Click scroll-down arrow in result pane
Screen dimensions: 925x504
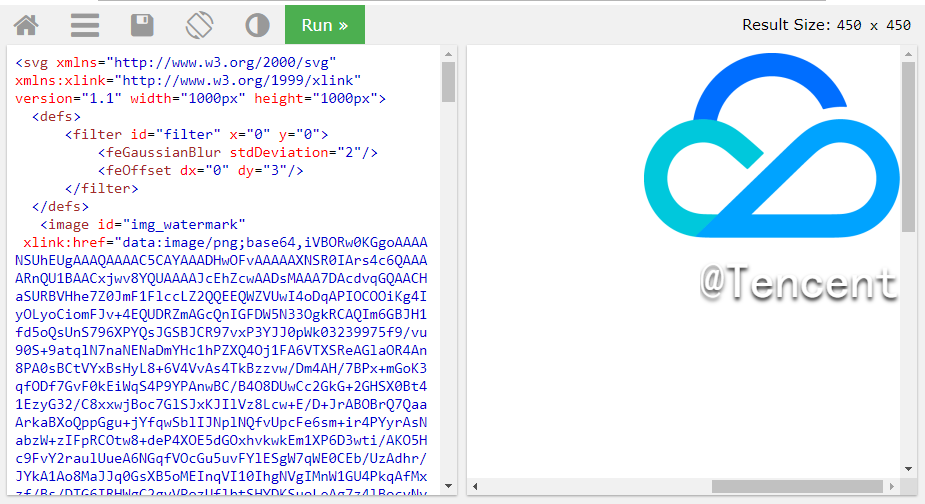pos(908,469)
